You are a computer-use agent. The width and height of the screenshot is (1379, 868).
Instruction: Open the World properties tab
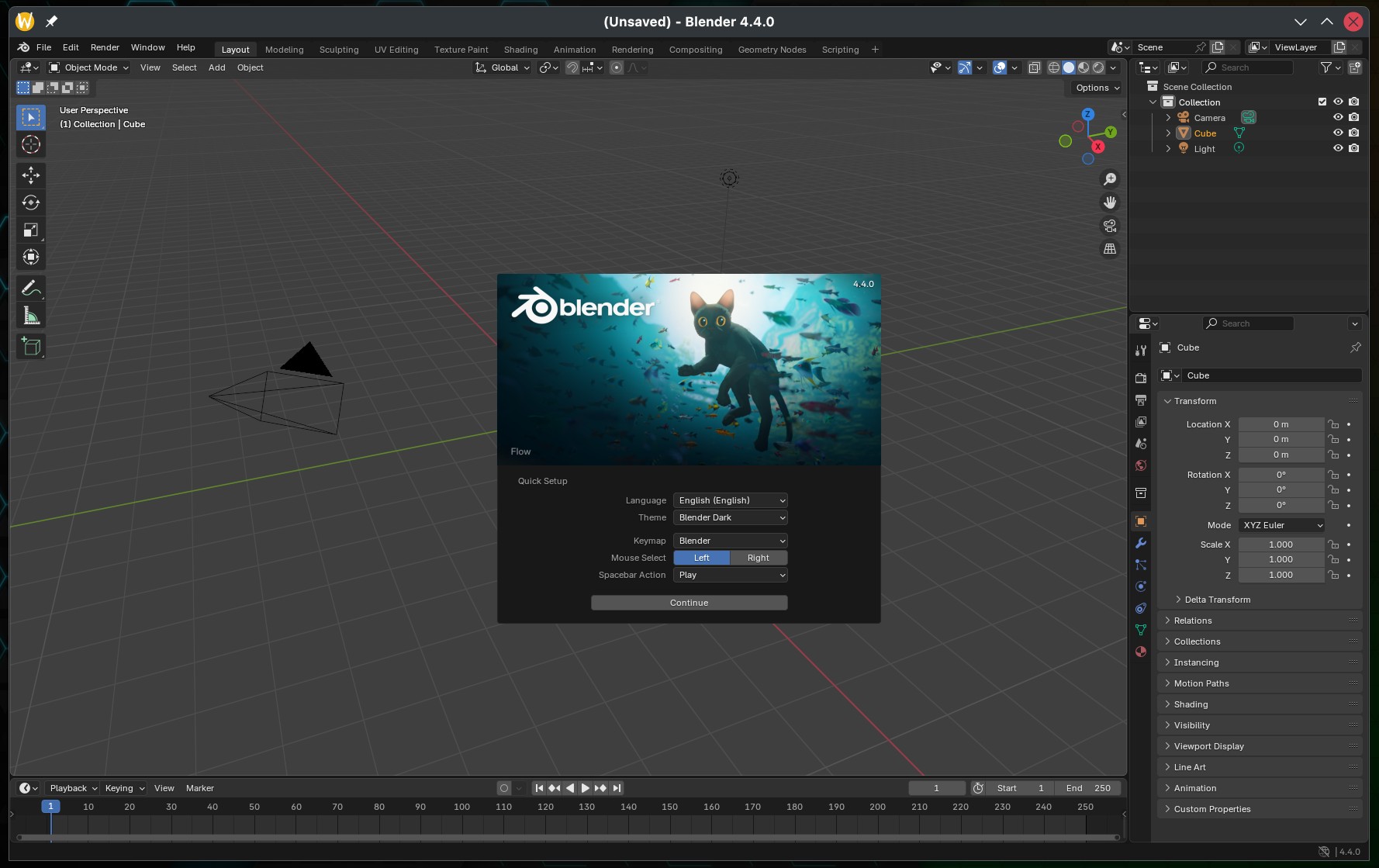[1141, 465]
